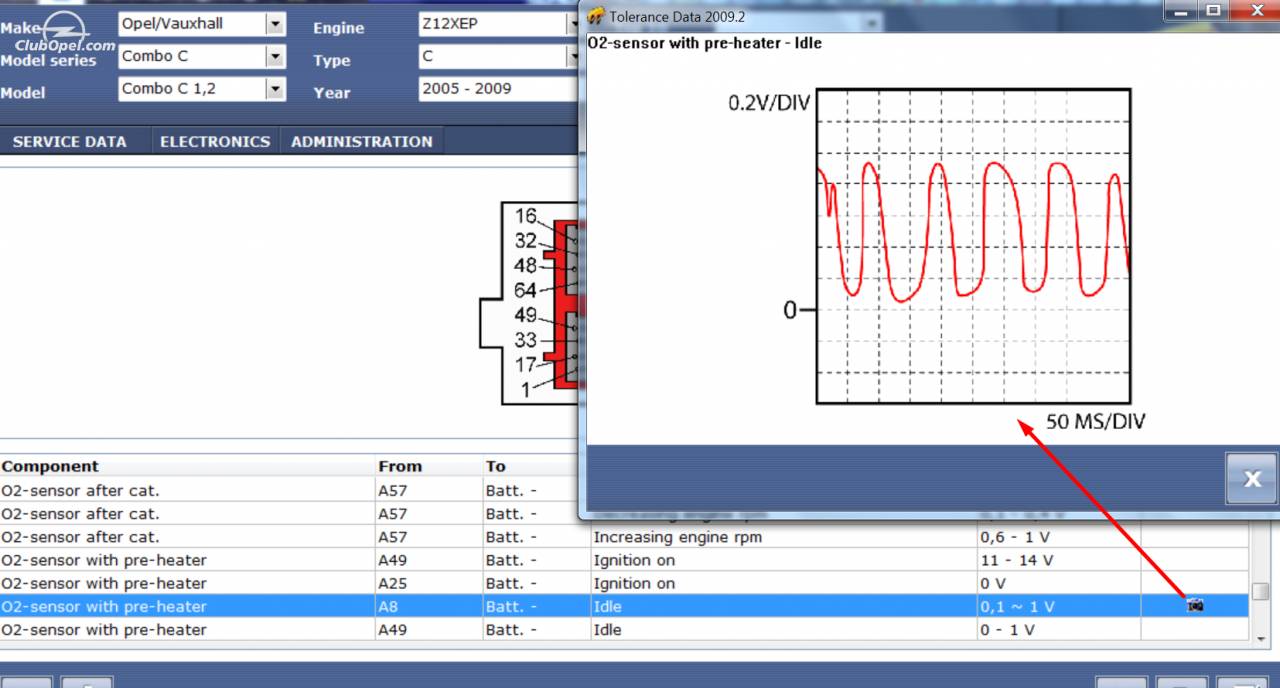Switch to the ELECTRONICS tab
The image size is (1280, 688).
tap(215, 142)
